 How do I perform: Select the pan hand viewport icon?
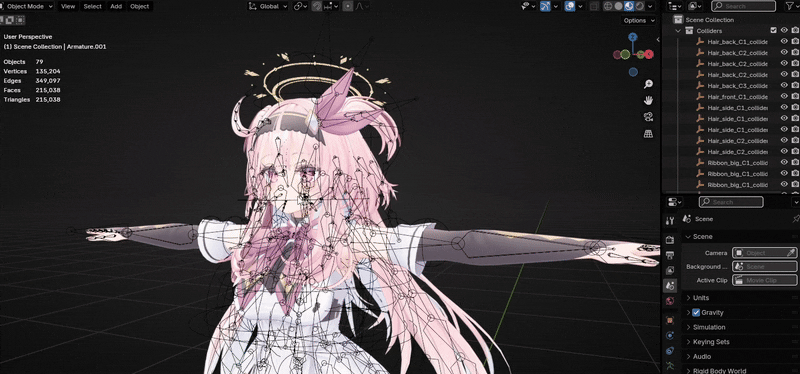[648, 101]
